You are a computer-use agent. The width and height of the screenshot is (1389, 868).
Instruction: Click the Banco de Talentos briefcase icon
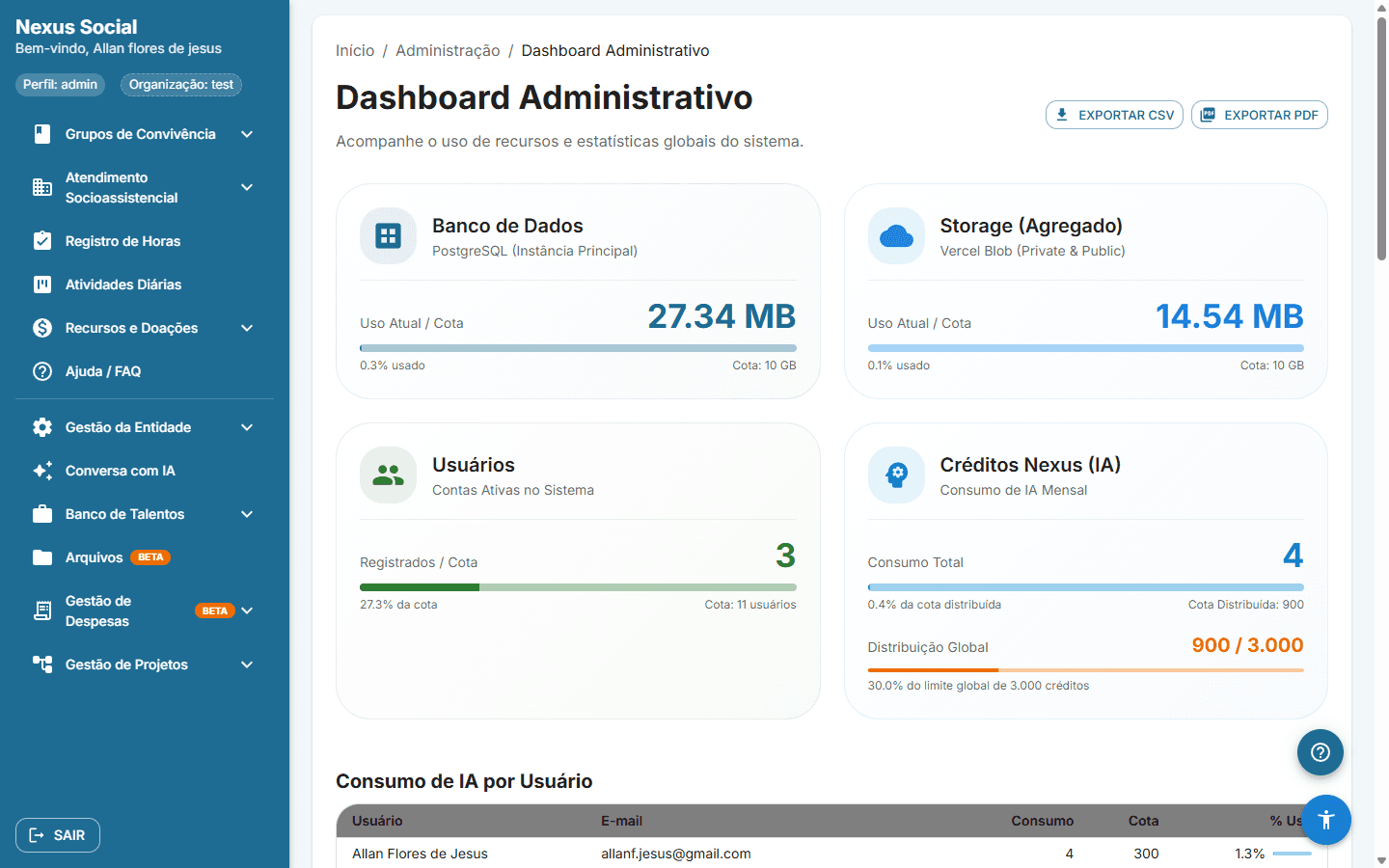tap(42, 514)
